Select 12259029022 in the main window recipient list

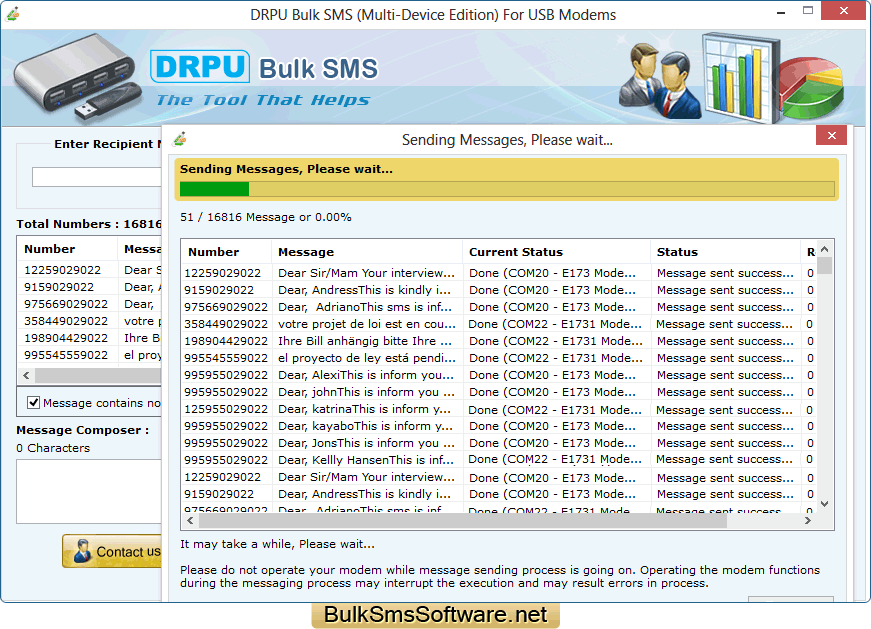[62, 270]
